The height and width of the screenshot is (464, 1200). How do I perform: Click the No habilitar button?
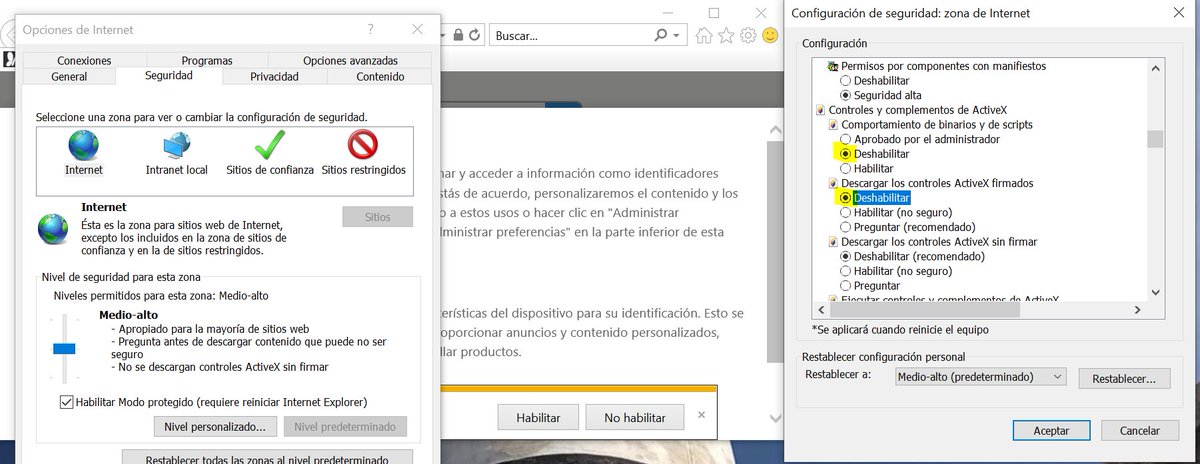coord(635,417)
